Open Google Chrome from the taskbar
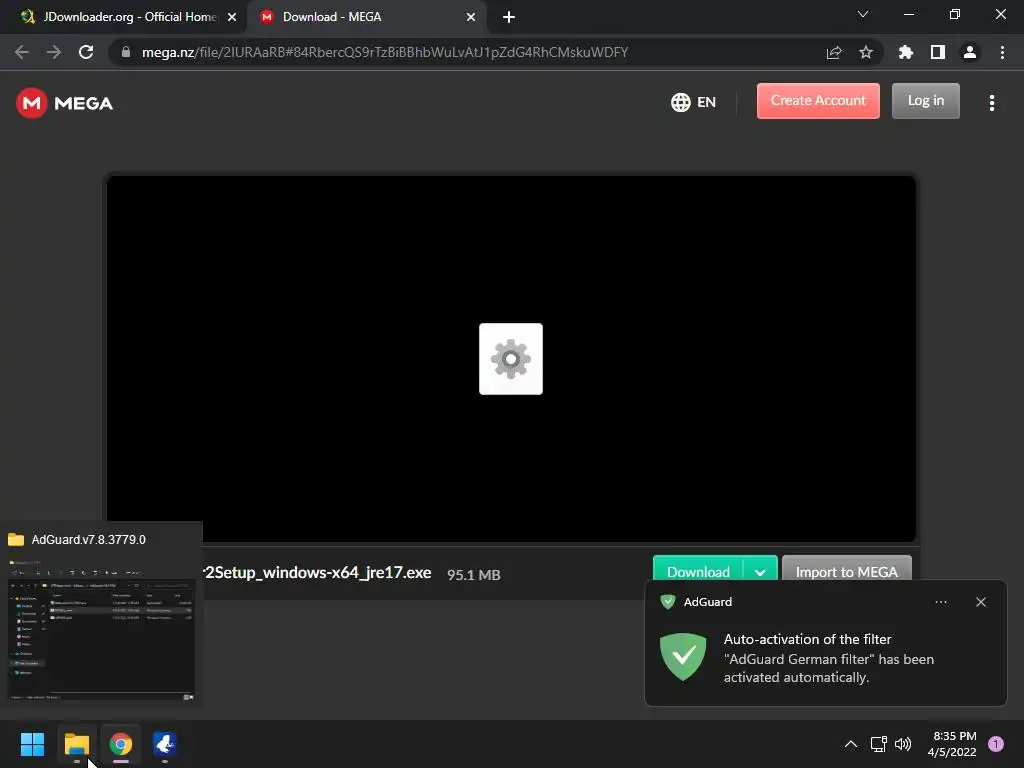 pos(121,744)
